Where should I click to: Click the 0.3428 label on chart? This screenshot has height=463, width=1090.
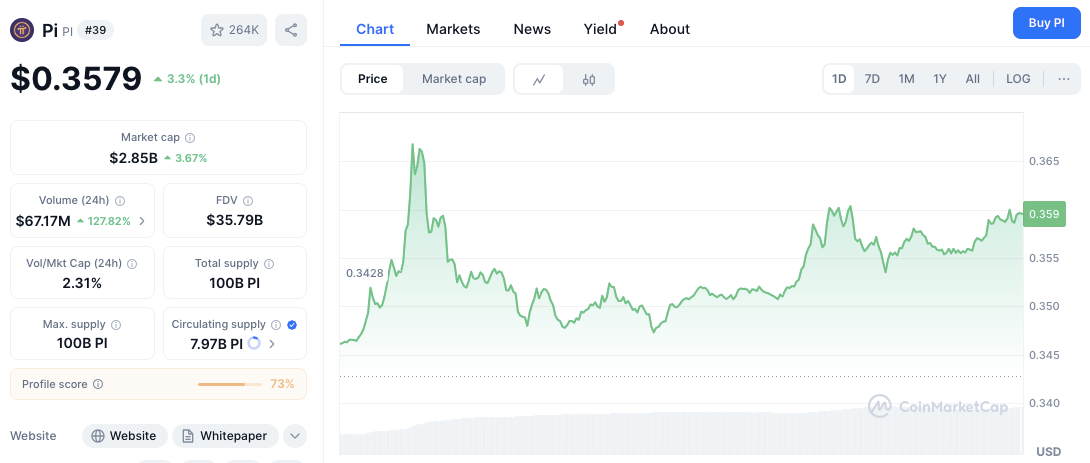[364, 273]
